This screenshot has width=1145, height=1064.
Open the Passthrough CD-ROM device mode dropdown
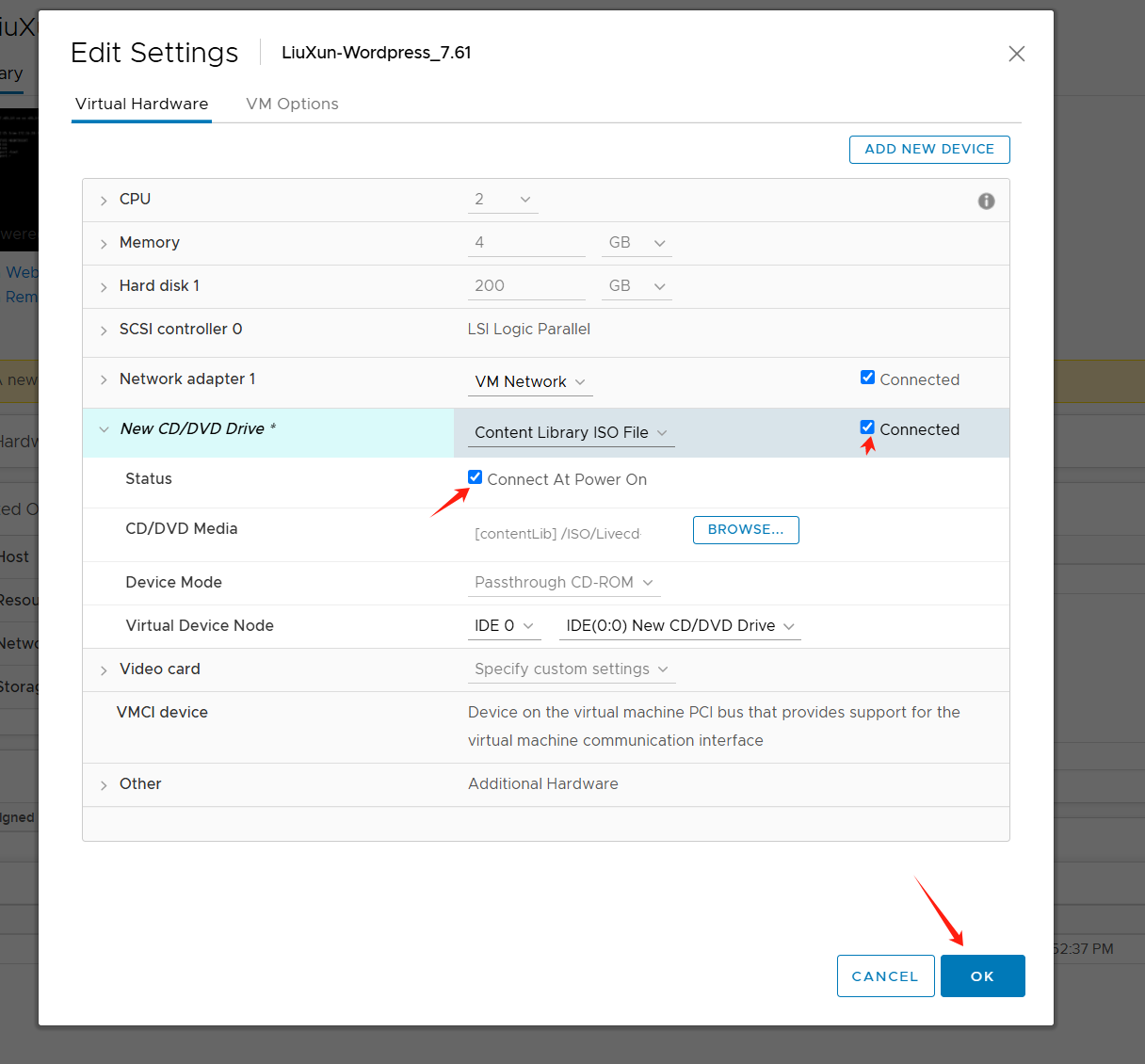564,583
